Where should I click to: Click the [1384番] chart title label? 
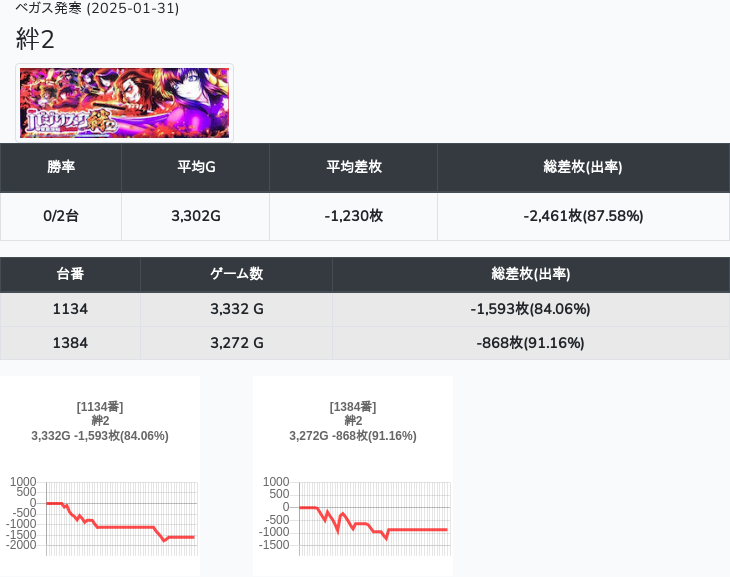click(352, 407)
